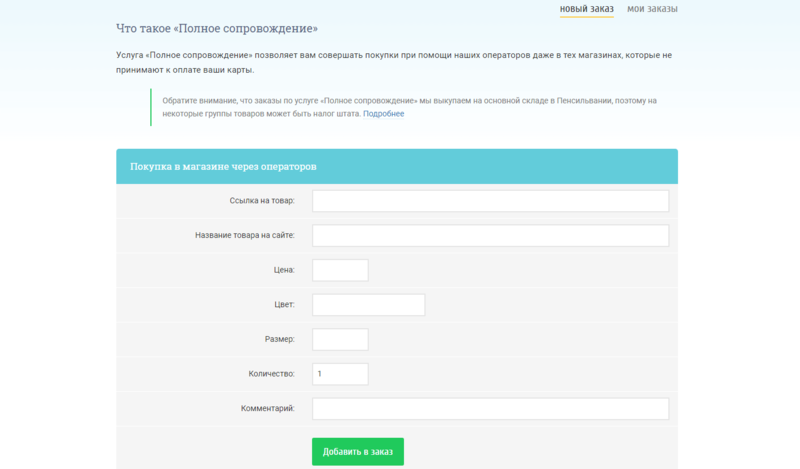
Task: Select the «Цена:» label text
Action: tap(282, 270)
